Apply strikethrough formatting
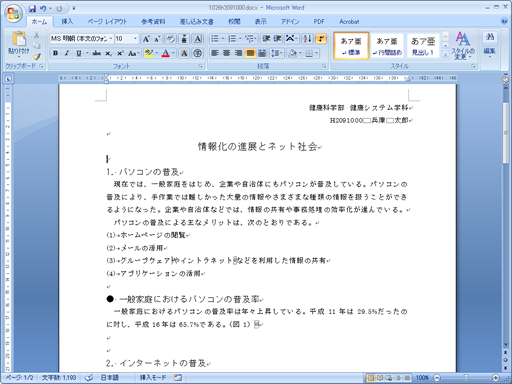This screenshot has width=512, height=384. pos(97,53)
